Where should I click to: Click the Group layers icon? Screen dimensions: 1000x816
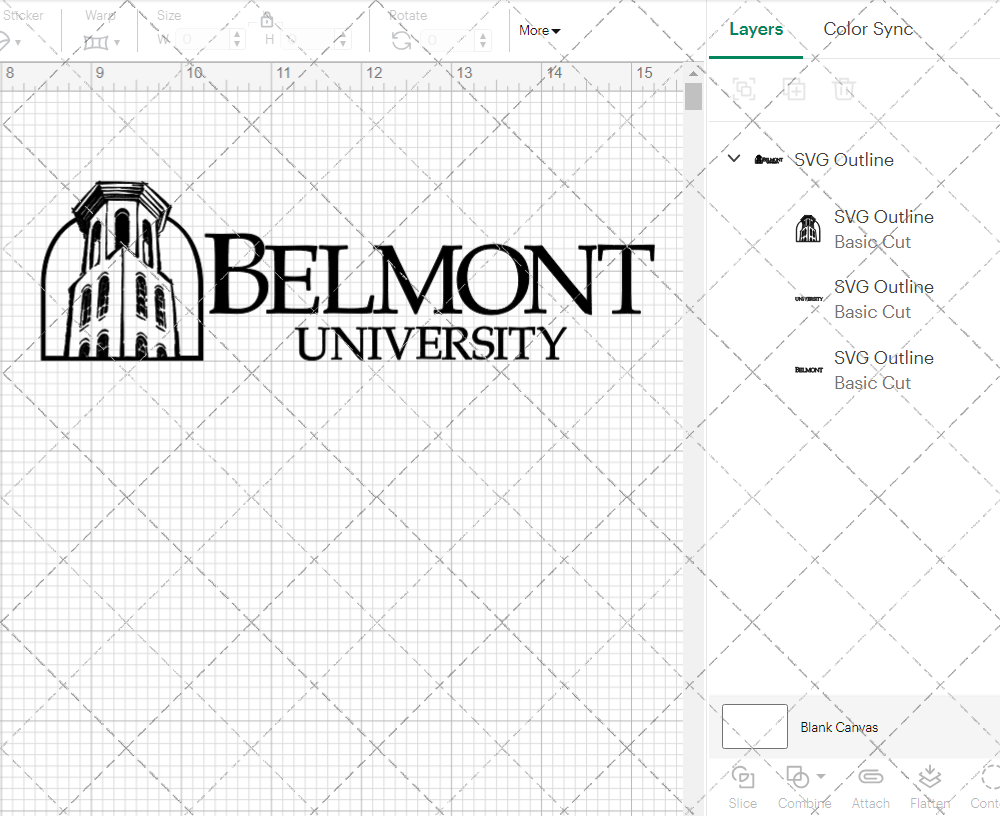coord(743,89)
